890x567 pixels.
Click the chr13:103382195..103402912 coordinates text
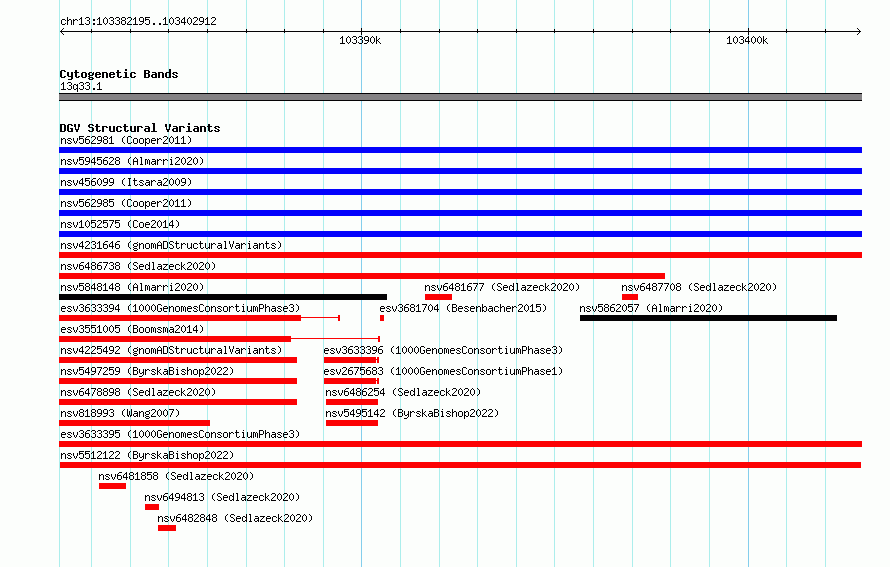pos(138,21)
